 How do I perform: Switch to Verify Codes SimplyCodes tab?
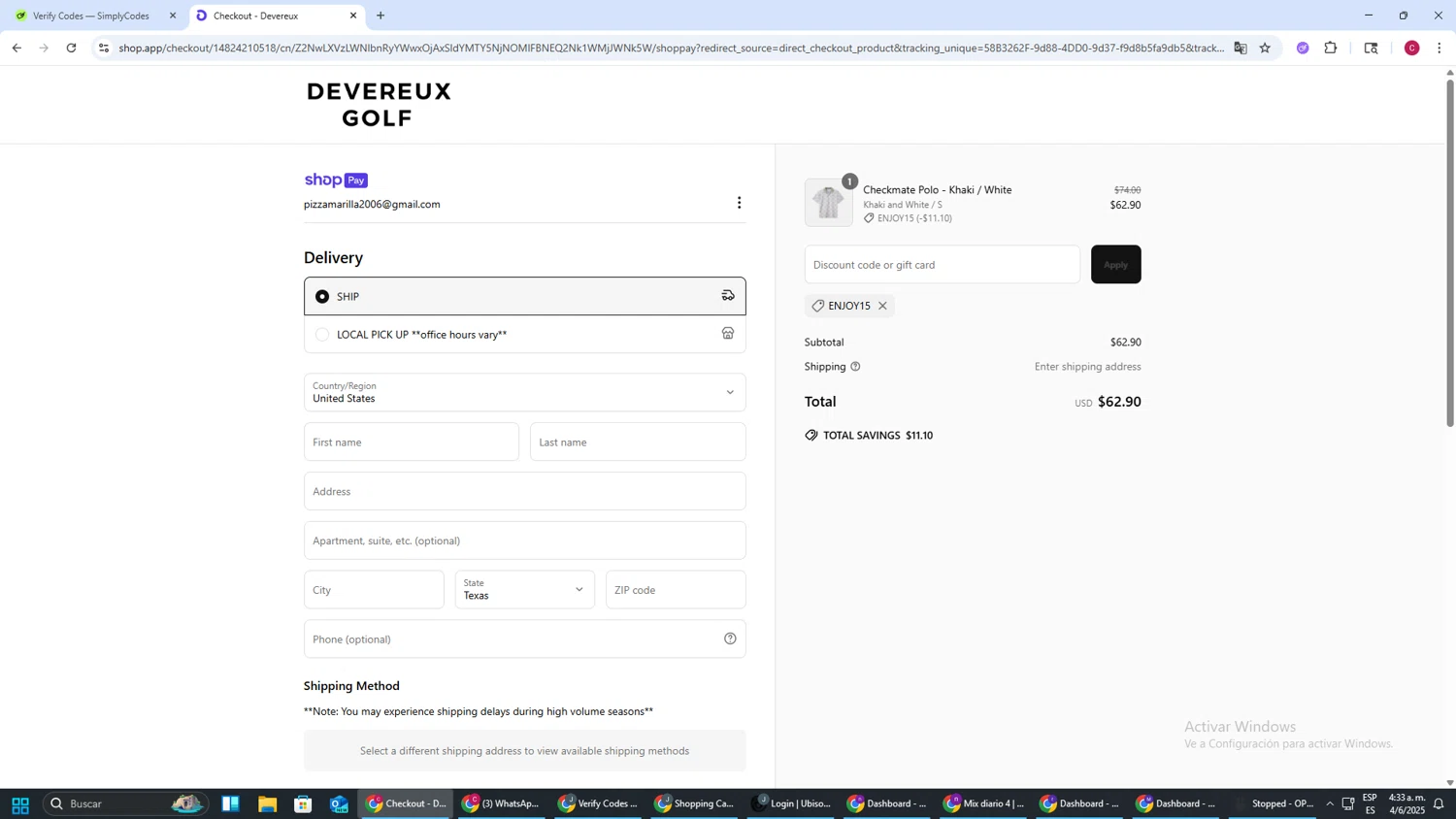point(91,16)
